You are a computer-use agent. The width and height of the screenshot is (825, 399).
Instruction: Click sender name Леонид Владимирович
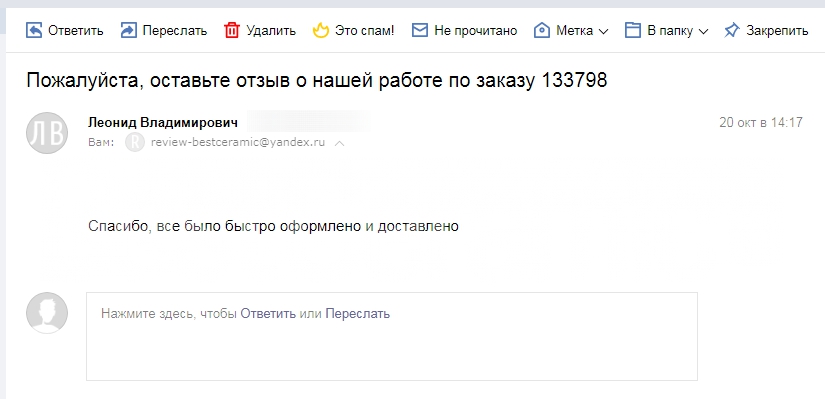click(x=163, y=123)
